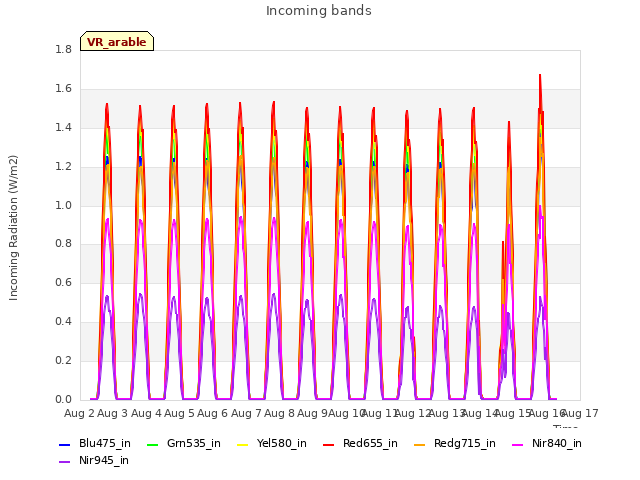Click the purple Nir945_in legend swatch
Viewport: 640px width, 480px height.
[64, 462]
